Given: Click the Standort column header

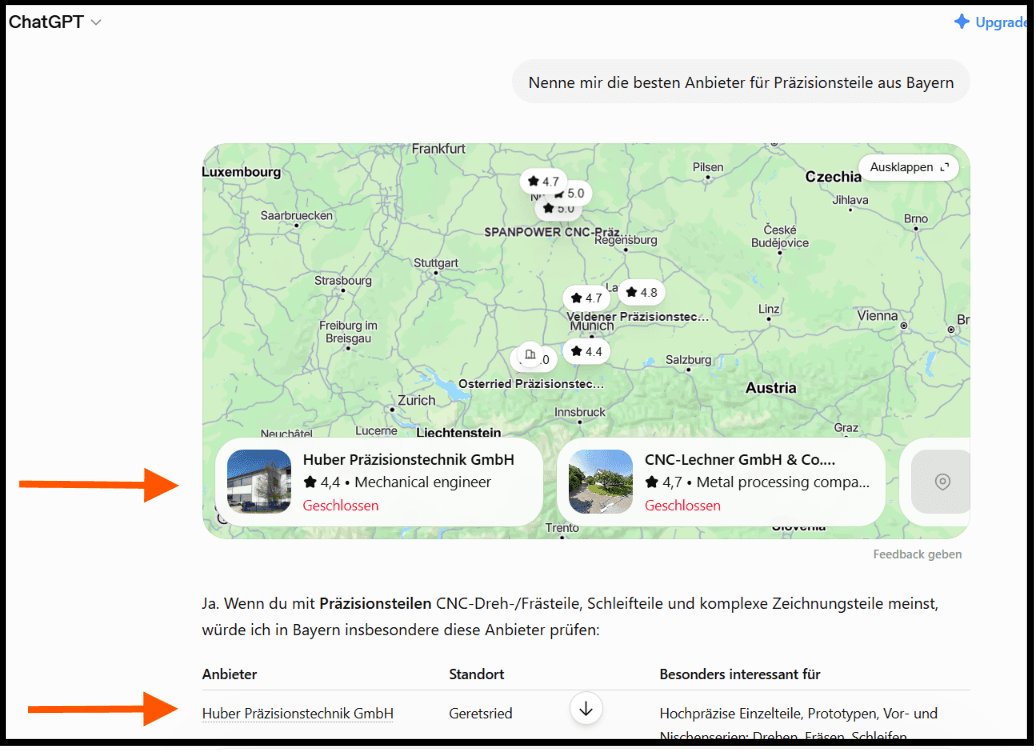Looking at the screenshot, I should pos(476,674).
